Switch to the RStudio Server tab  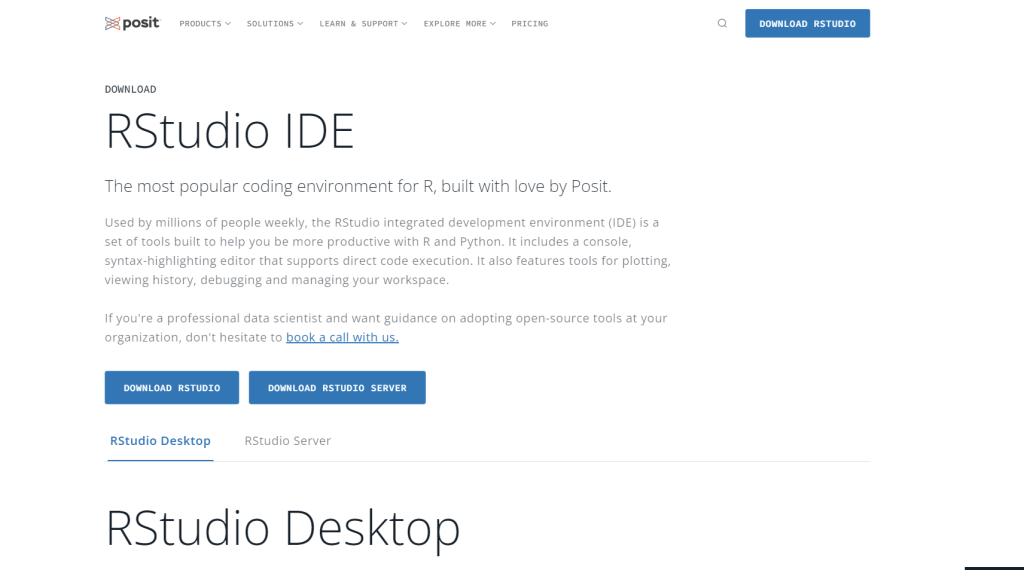(287, 441)
